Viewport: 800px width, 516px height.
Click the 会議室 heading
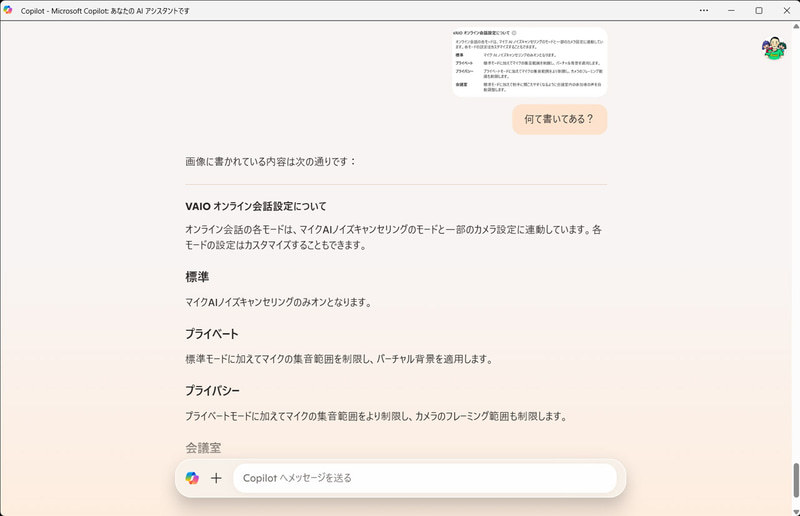click(x=203, y=448)
